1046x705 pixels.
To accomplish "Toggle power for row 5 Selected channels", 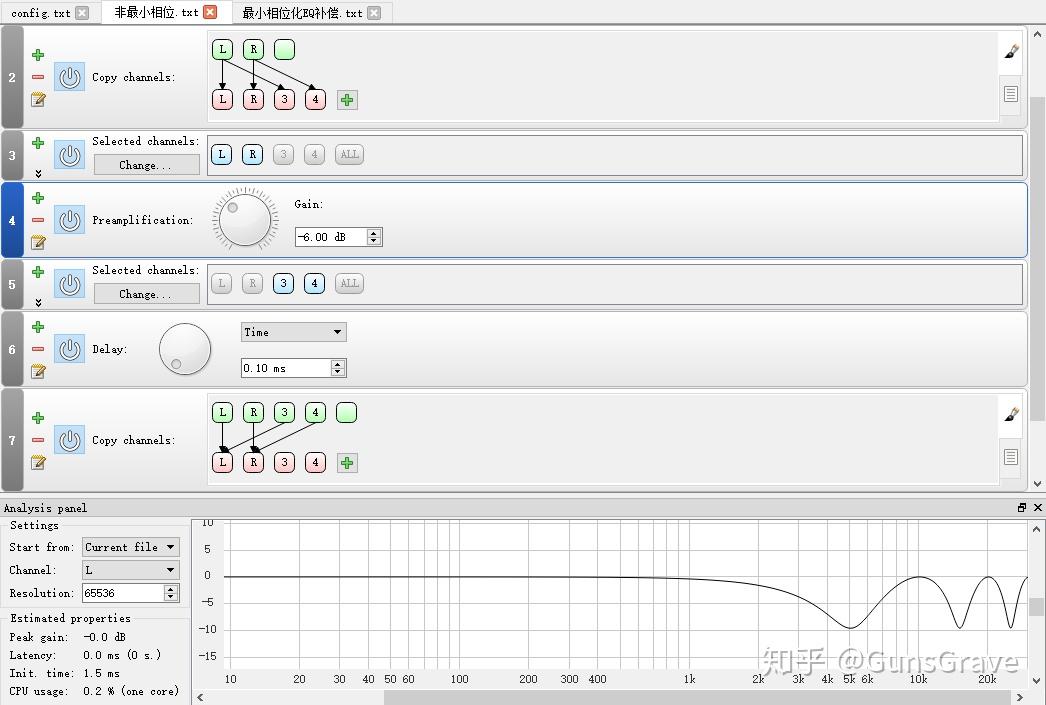I will 69,285.
